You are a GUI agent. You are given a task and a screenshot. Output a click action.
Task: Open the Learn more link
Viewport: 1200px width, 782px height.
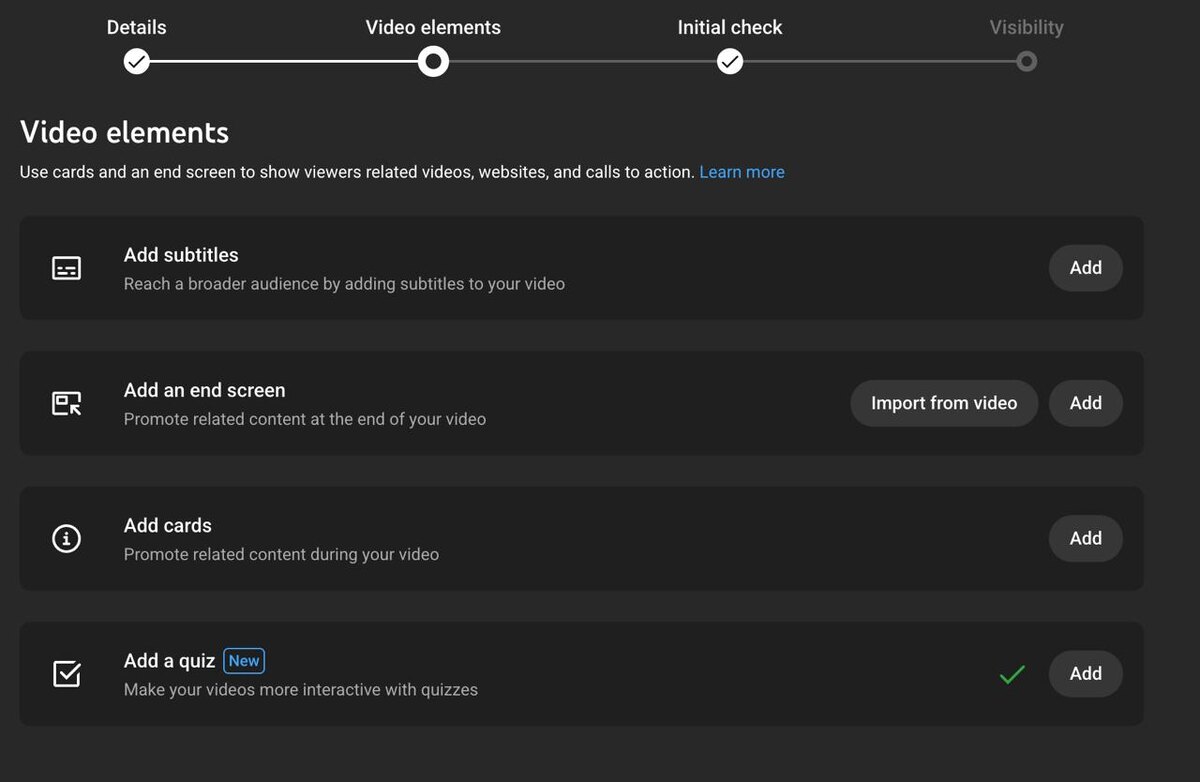[741, 172]
